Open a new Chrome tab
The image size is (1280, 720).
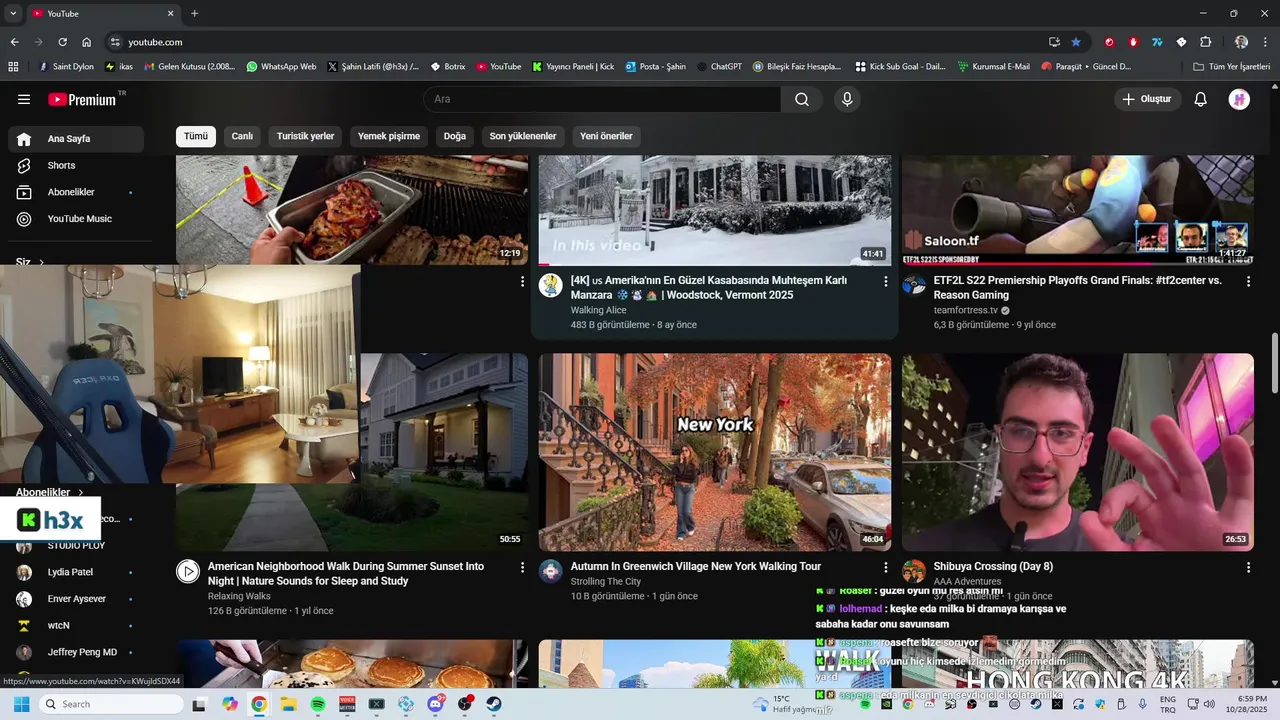[194, 13]
